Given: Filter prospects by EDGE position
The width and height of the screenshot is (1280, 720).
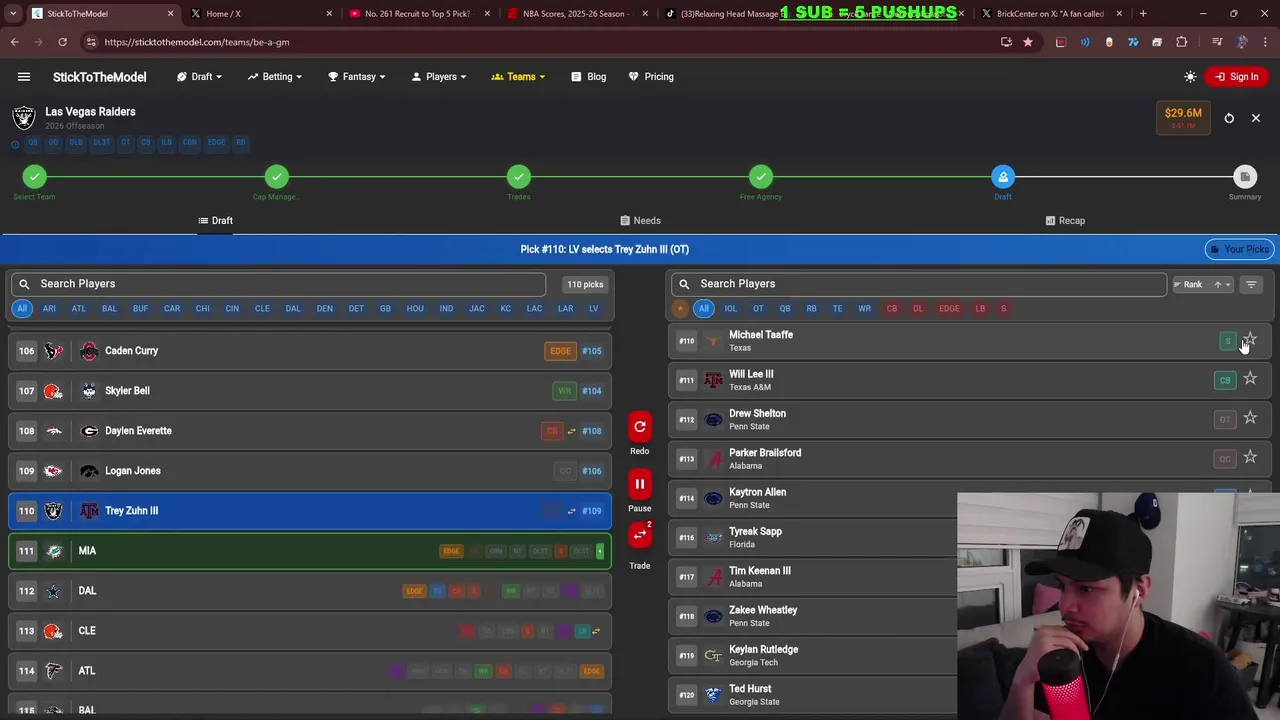Looking at the screenshot, I should (x=949, y=308).
